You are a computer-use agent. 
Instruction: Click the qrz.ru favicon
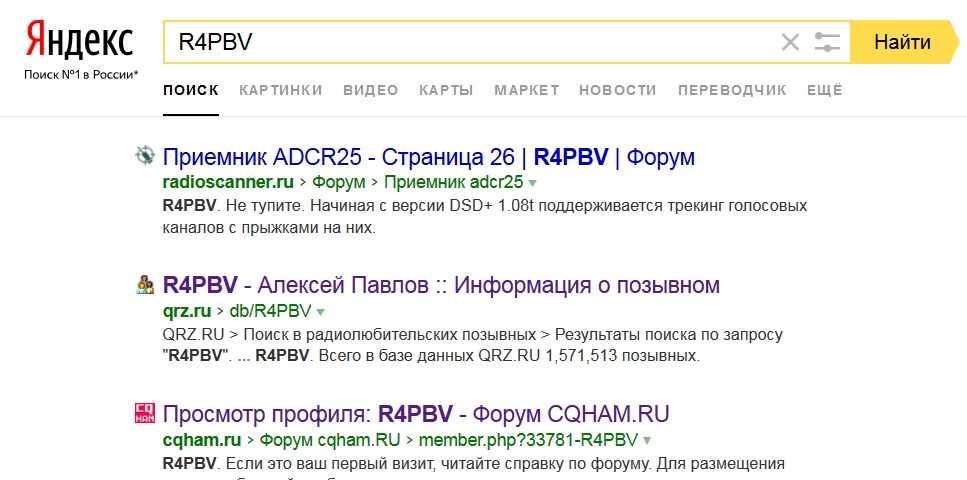point(144,284)
